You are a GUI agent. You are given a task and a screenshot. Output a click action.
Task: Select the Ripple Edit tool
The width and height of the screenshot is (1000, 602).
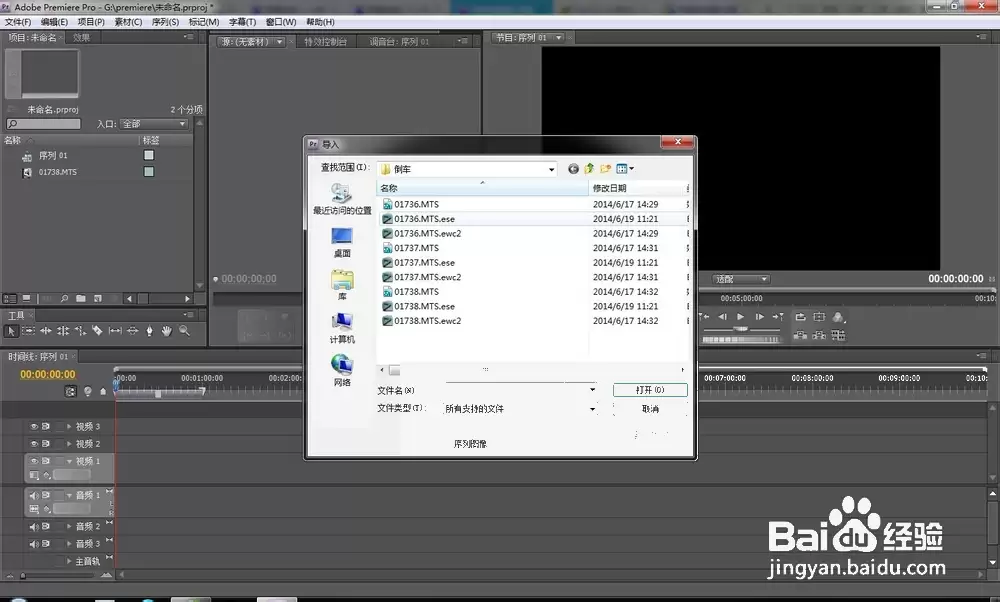46,331
